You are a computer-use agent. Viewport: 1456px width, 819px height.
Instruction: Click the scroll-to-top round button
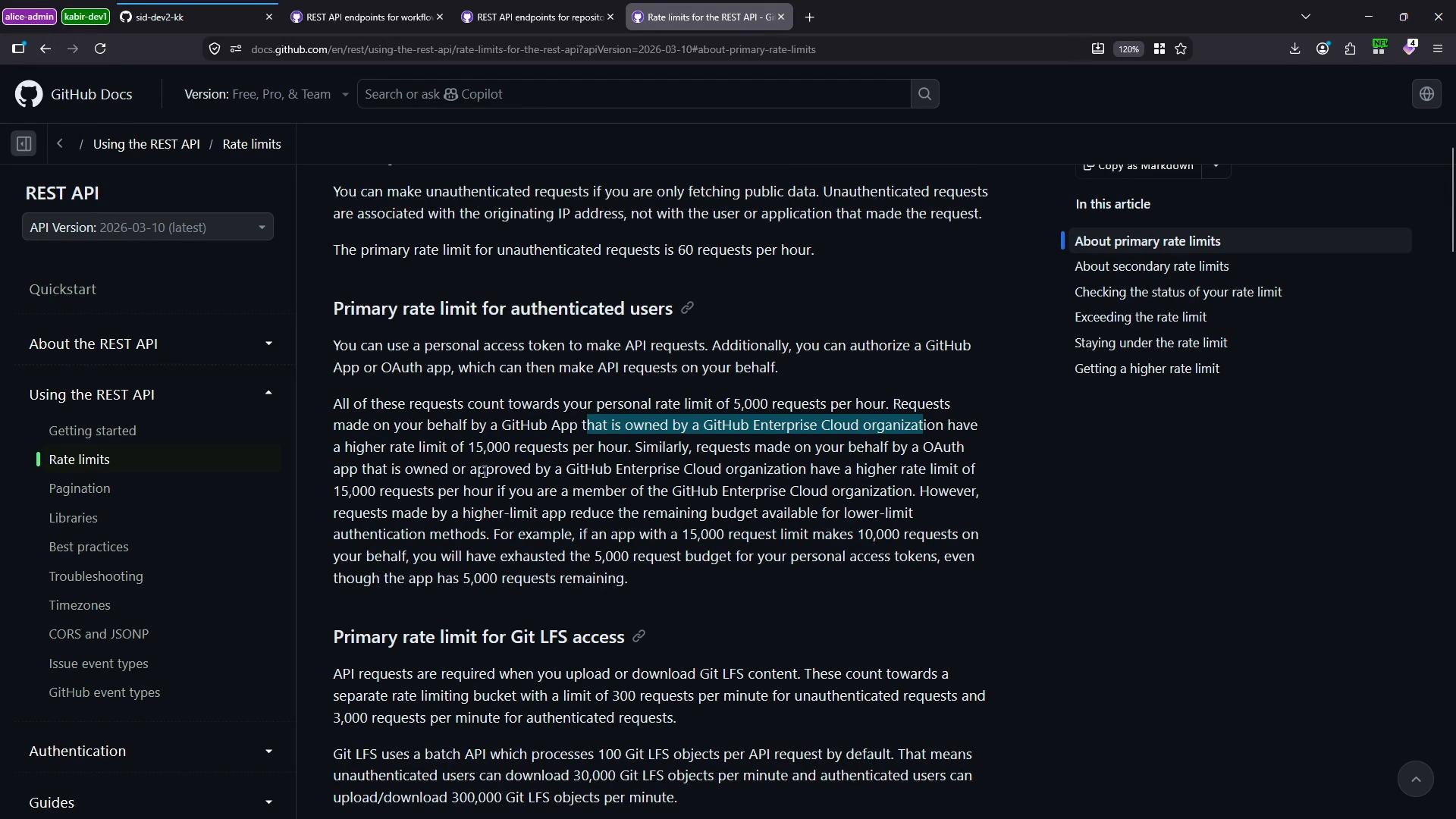[1415, 779]
